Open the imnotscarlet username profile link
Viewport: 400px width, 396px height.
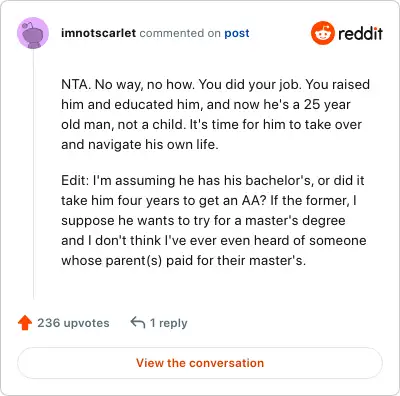(98, 33)
